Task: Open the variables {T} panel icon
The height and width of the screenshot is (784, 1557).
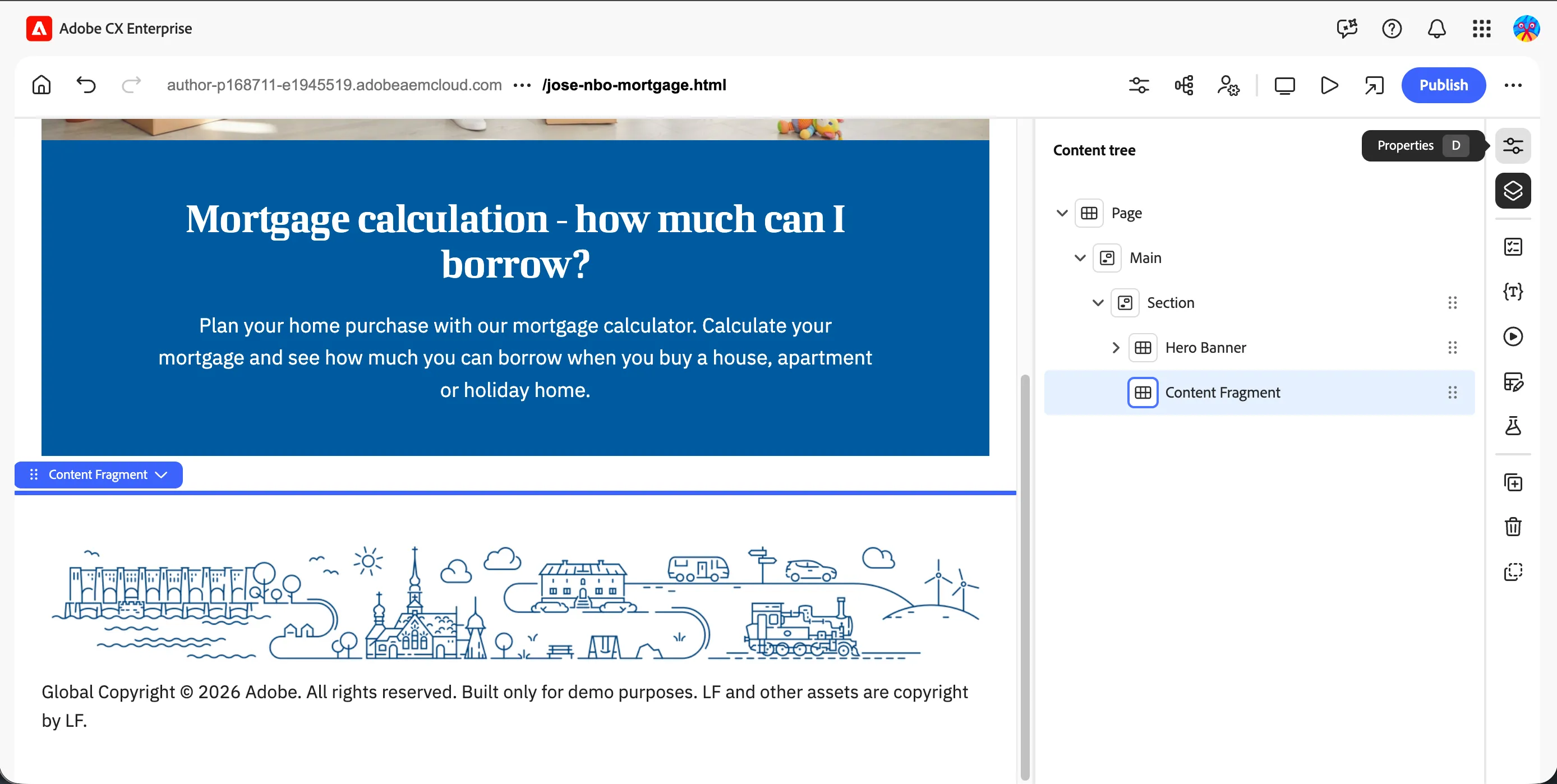Action: pyautogui.click(x=1513, y=292)
